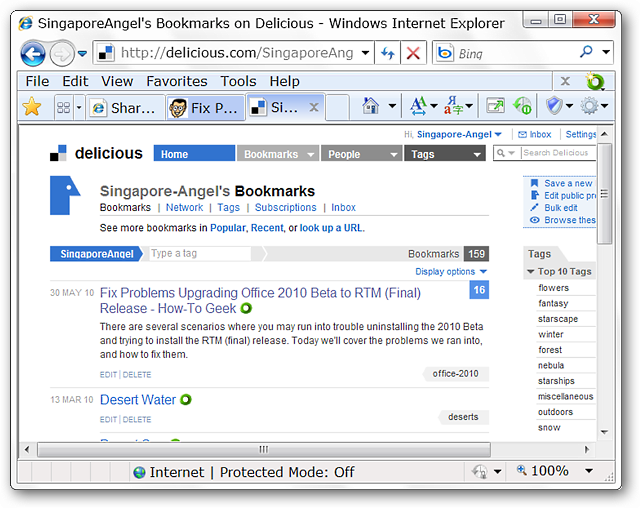Click the vertical scrollbar thumb
Screen dimensions: 640x508
604,193
